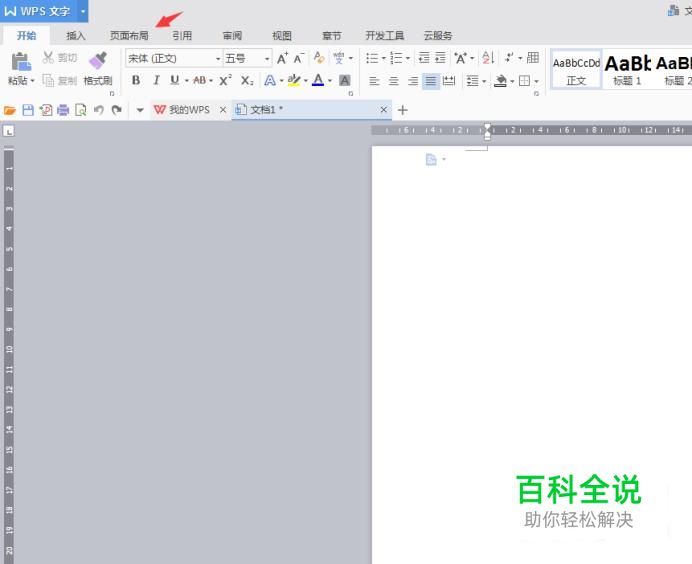The height and width of the screenshot is (564, 692).
Task: Click the WPS 文字 application button
Action: (x=38, y=11)
